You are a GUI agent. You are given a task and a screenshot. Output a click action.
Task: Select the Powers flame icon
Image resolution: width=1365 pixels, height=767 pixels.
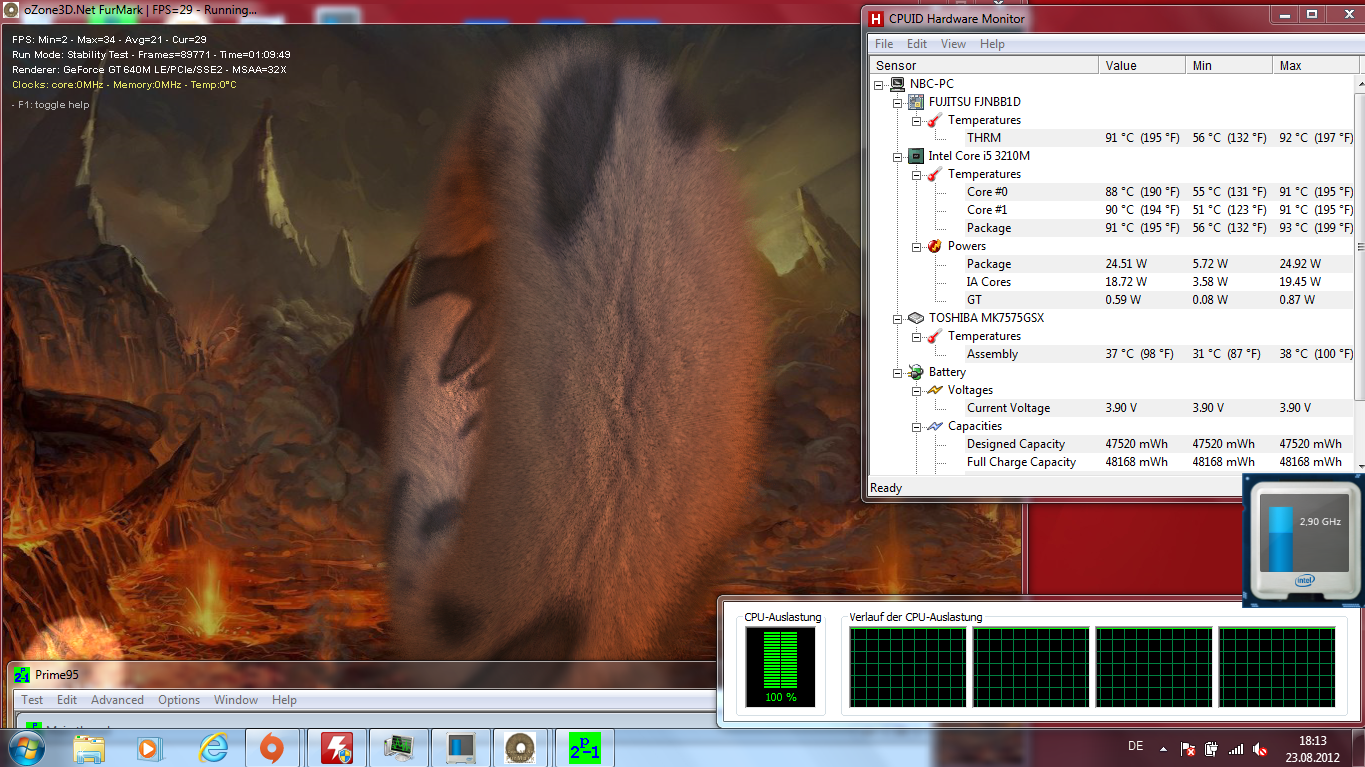[x=934, y=246]
